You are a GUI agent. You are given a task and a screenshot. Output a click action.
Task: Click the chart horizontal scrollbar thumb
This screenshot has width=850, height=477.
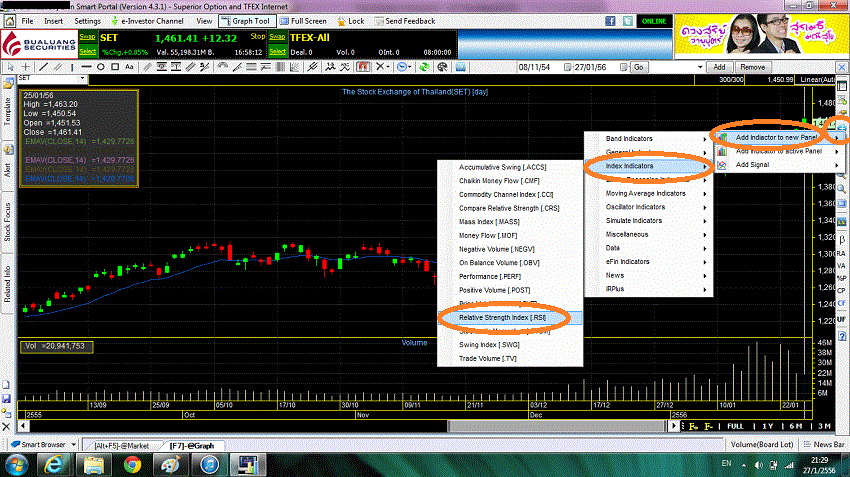(x=556, y=427)
